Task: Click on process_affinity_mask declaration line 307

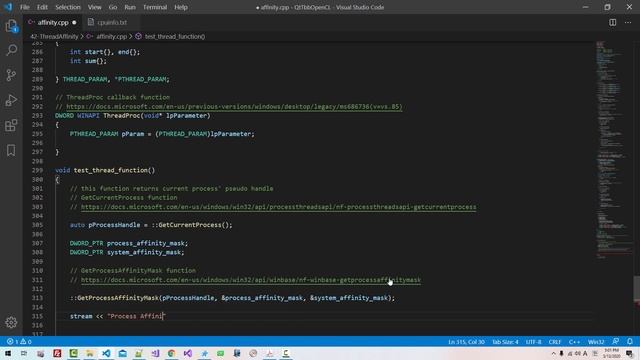Action: 146,243
